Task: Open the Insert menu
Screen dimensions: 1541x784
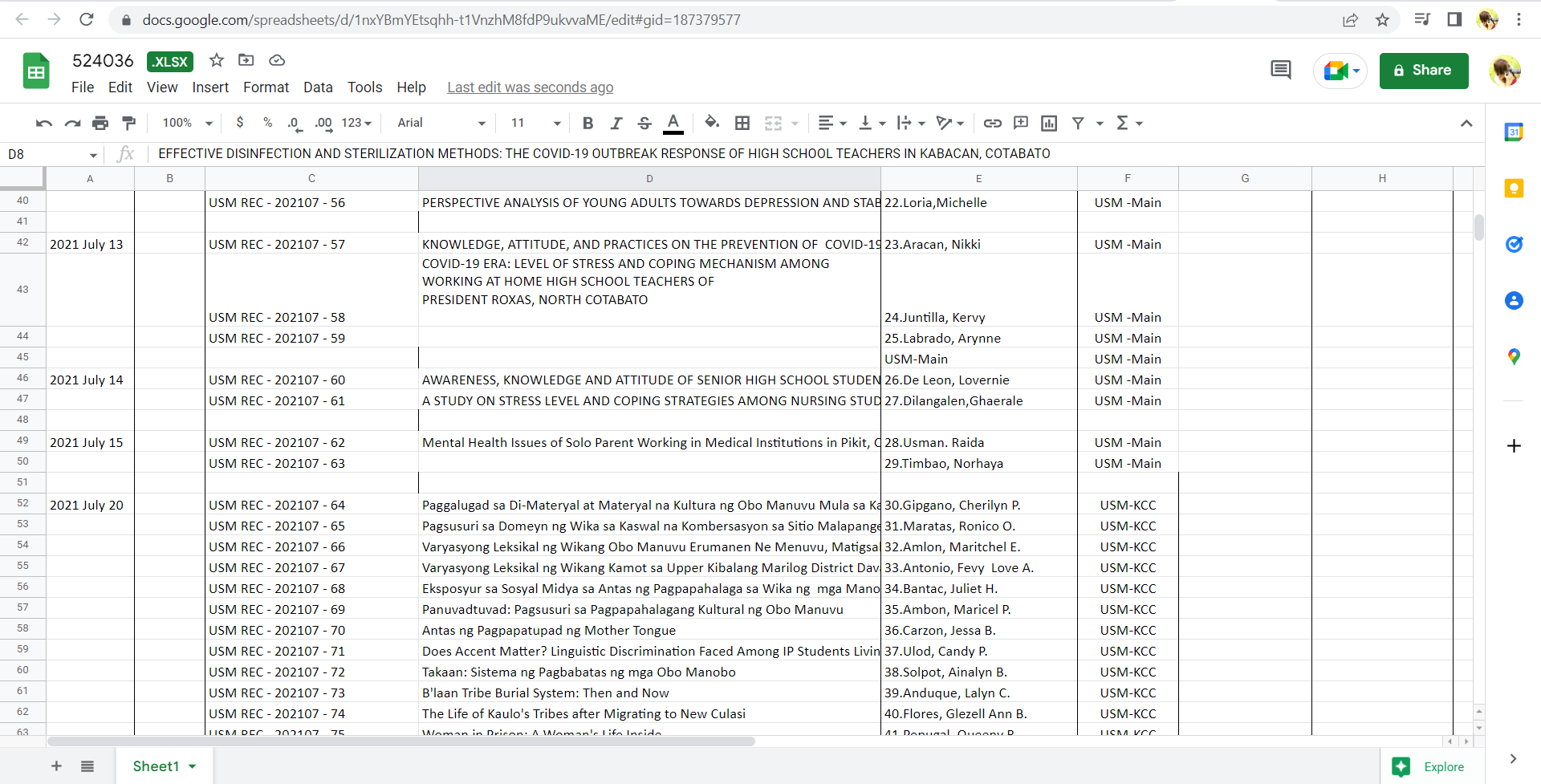Action: coord(210,87)
